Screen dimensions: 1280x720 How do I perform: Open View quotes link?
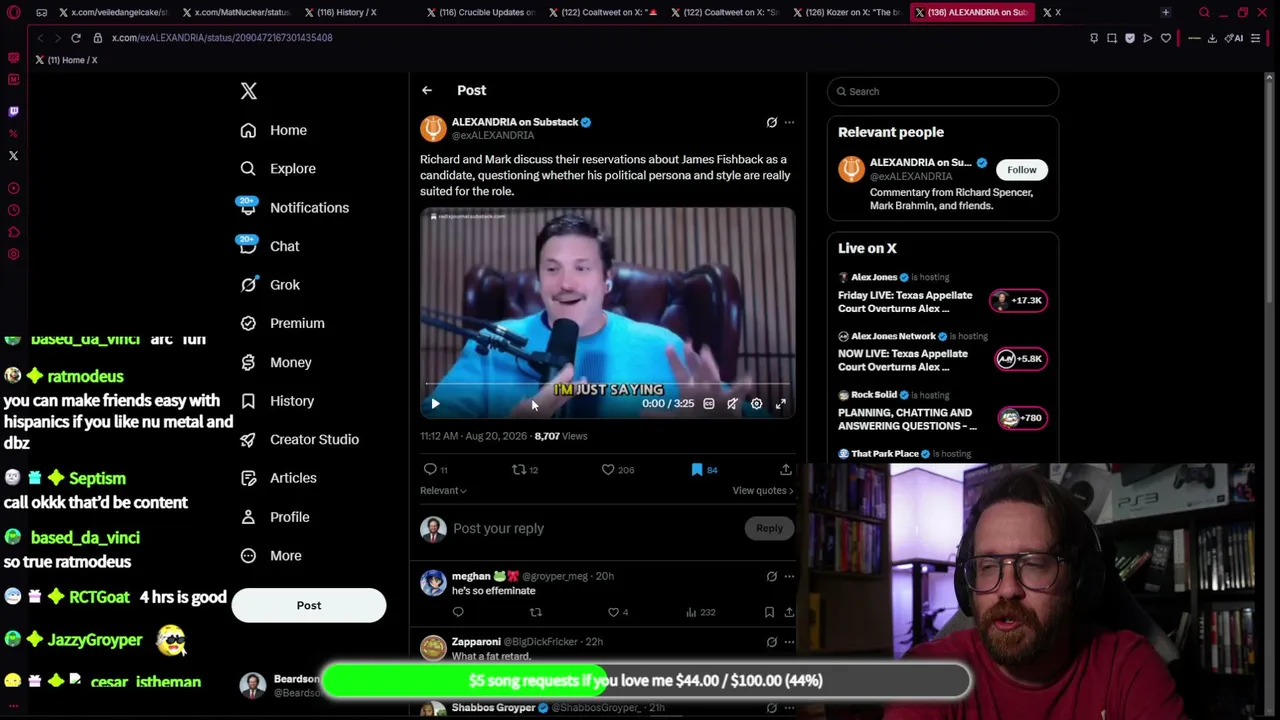point(763,491)
